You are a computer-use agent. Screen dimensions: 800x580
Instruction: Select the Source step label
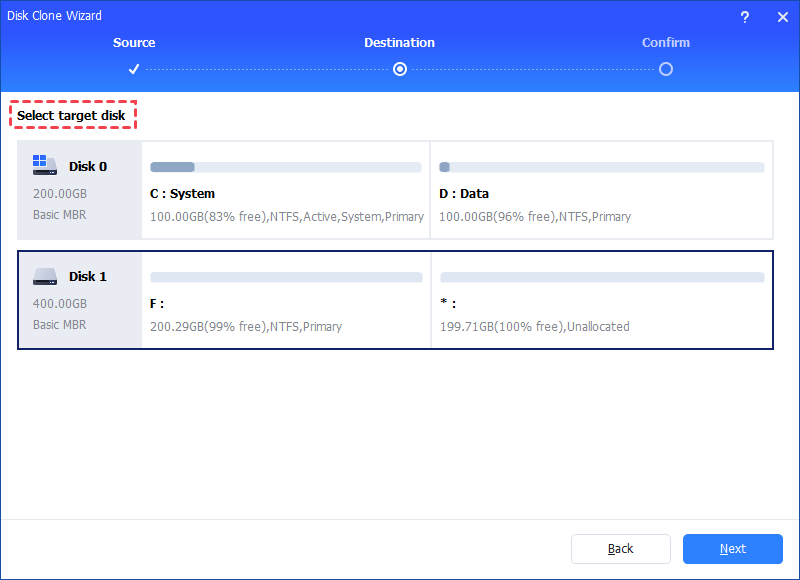click(x=134, y=43)
